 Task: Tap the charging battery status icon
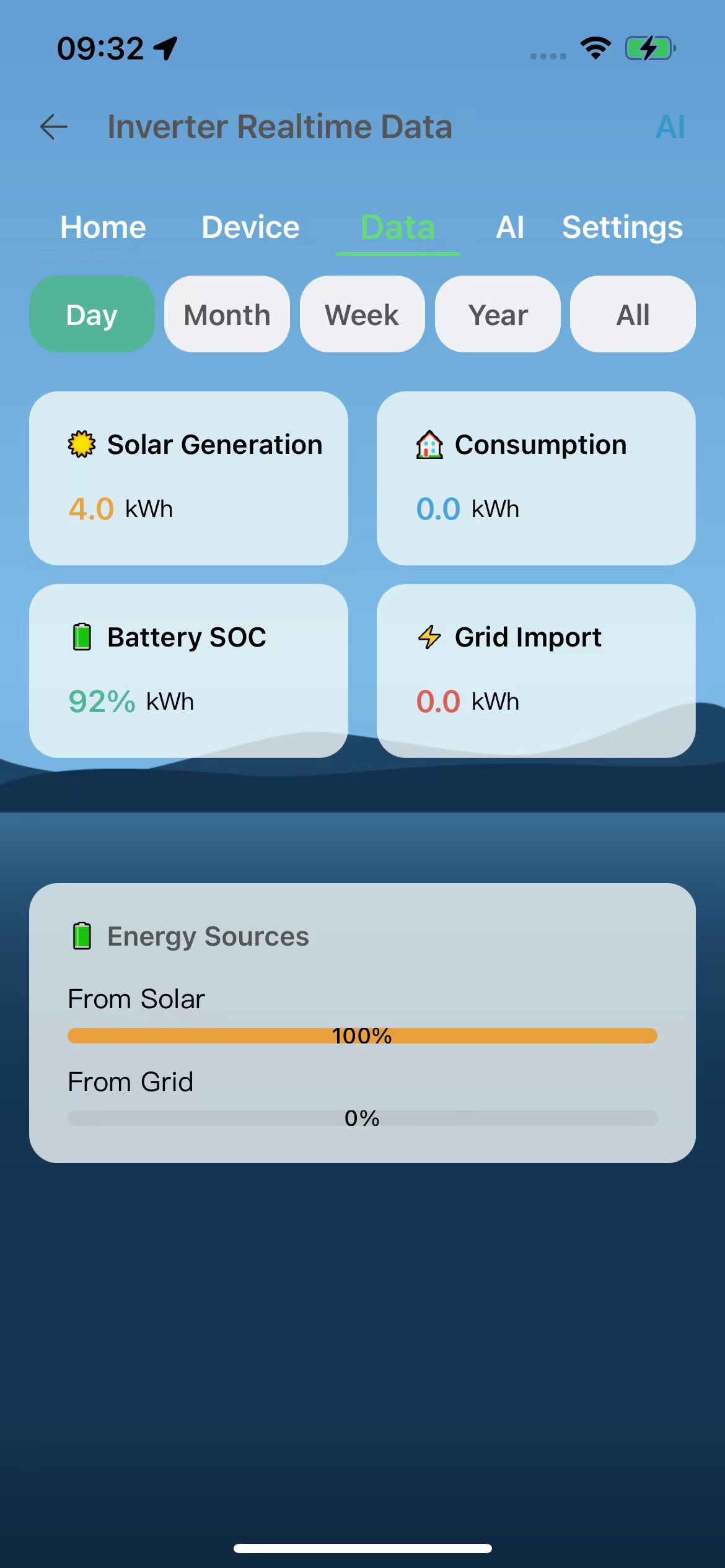[650, 48]
